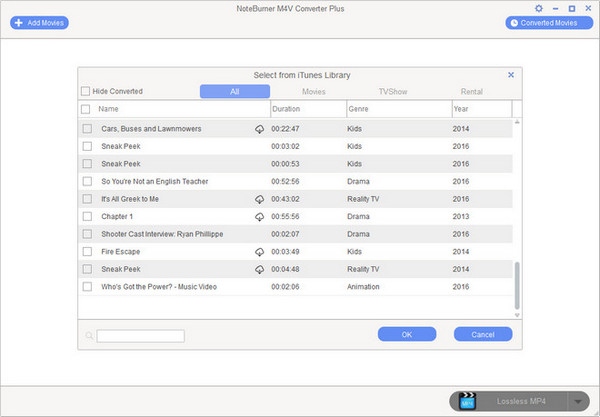Click the scroll down arrow of the list
Screen dimensions: 600x417
tap(517, 315)
